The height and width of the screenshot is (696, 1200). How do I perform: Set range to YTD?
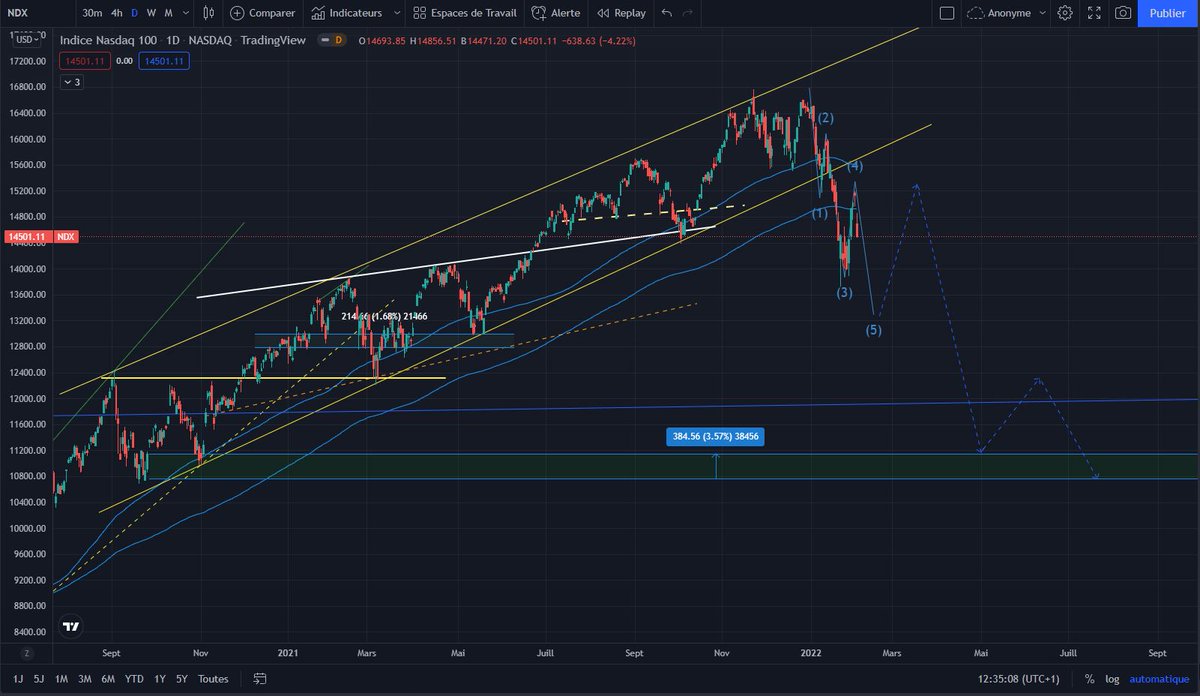tap(134, 679)
